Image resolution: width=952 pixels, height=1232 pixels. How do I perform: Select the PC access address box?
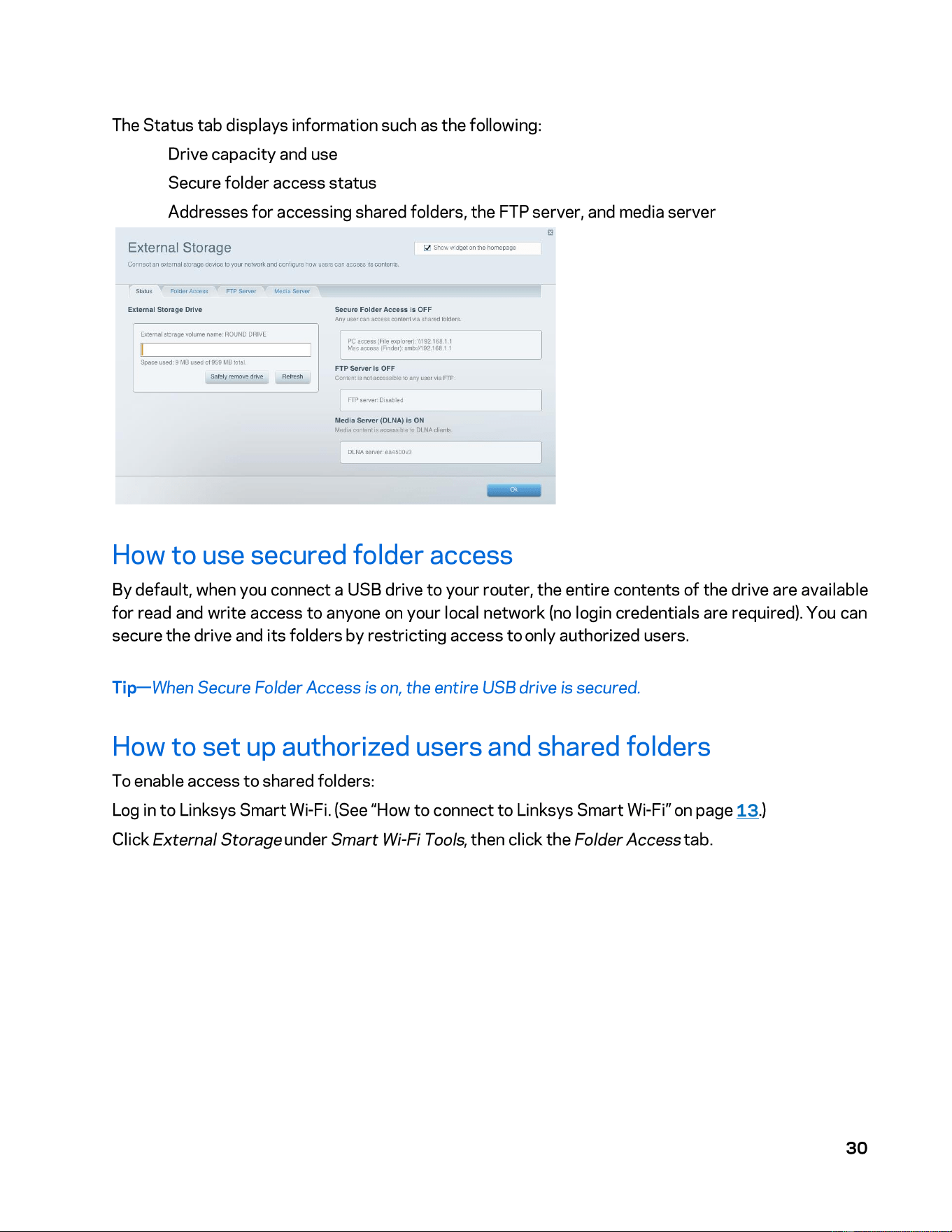441,345
